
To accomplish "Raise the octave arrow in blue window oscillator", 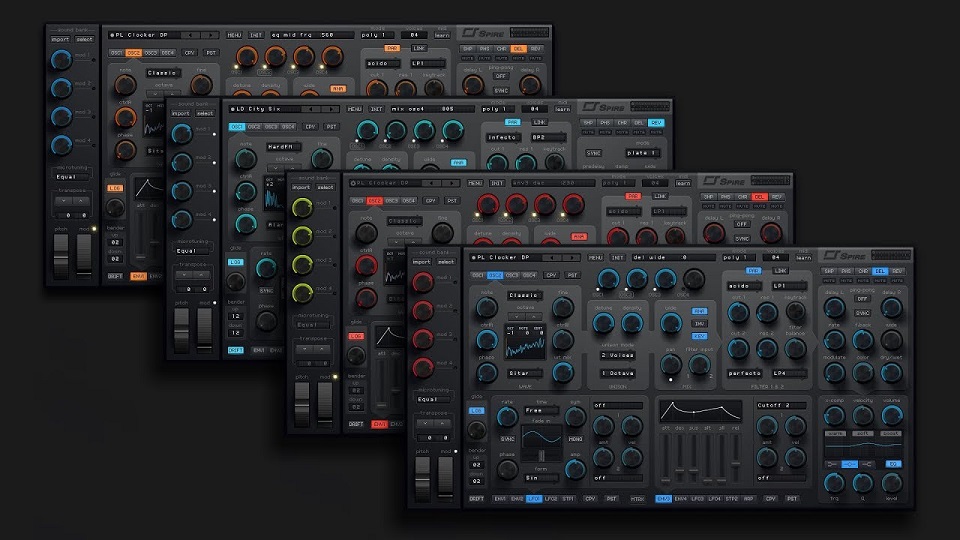I will [x=534, y=317].
